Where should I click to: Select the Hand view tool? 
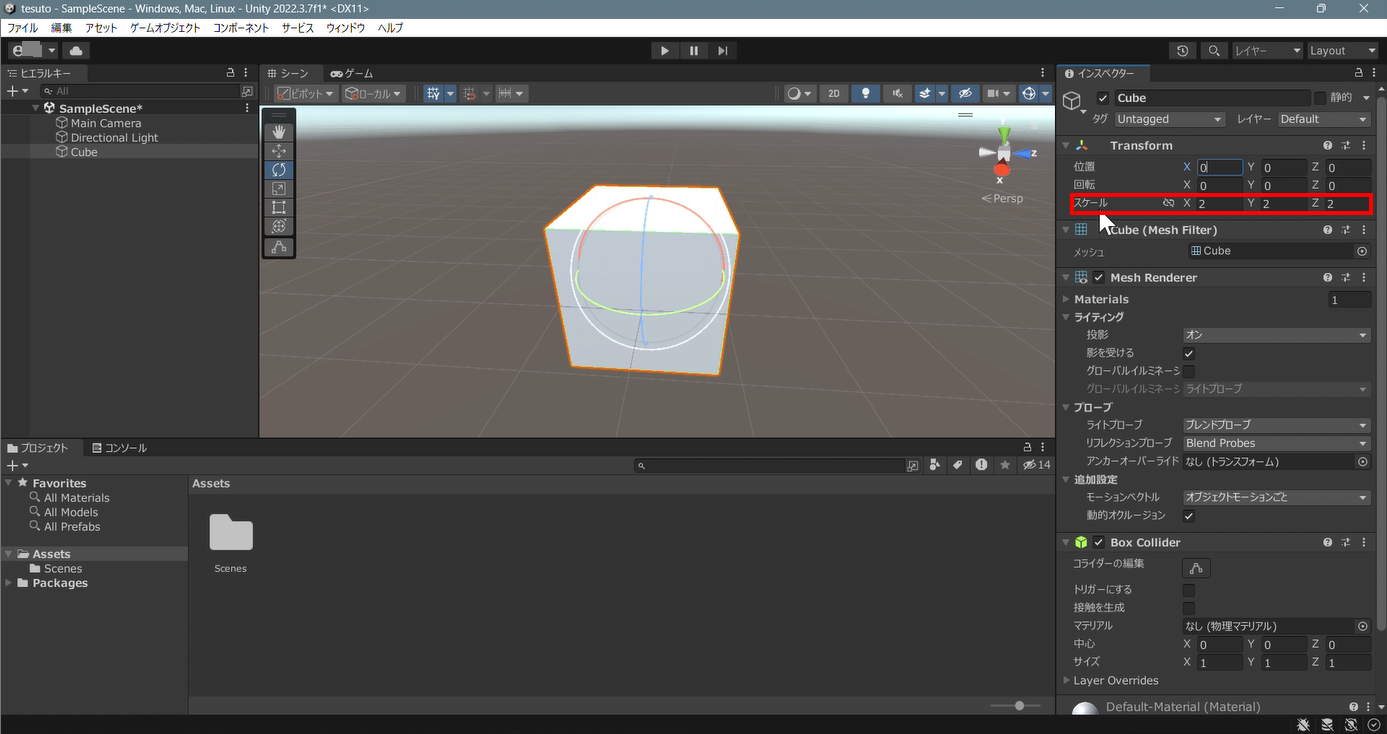click(279, 131)
